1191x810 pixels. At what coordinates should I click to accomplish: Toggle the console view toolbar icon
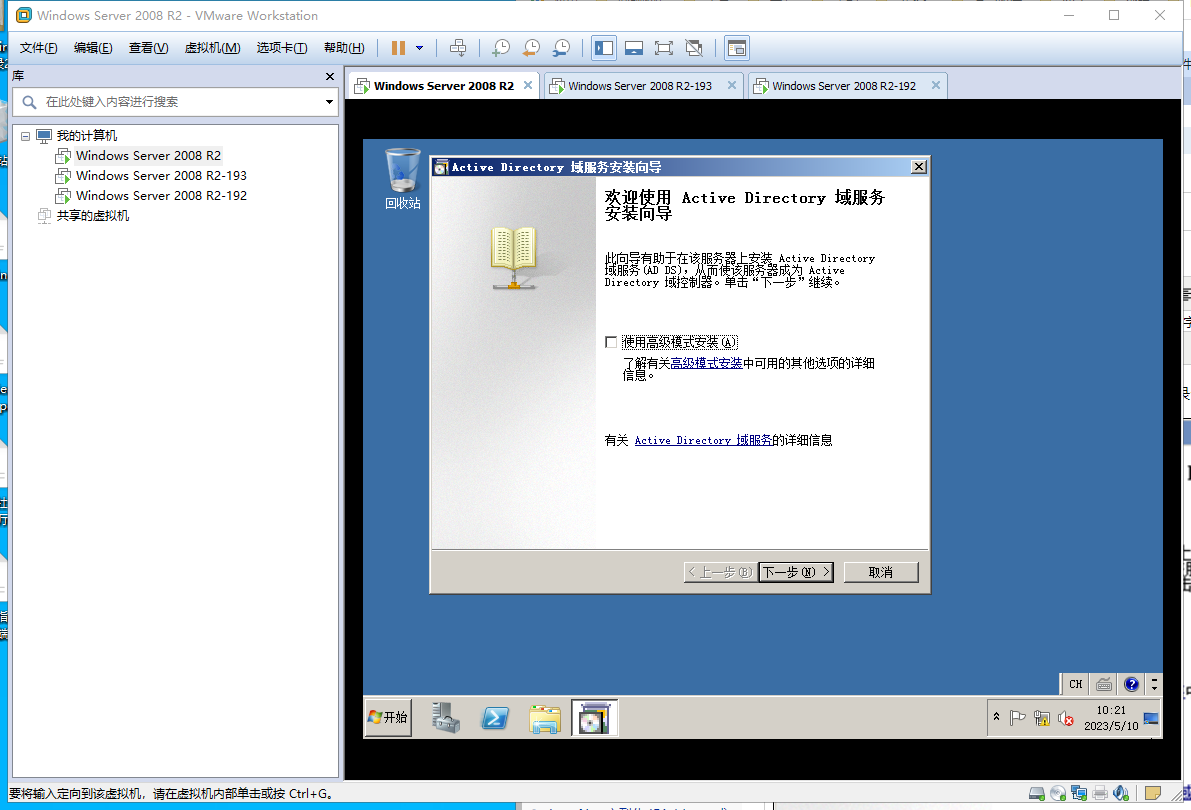737,48
